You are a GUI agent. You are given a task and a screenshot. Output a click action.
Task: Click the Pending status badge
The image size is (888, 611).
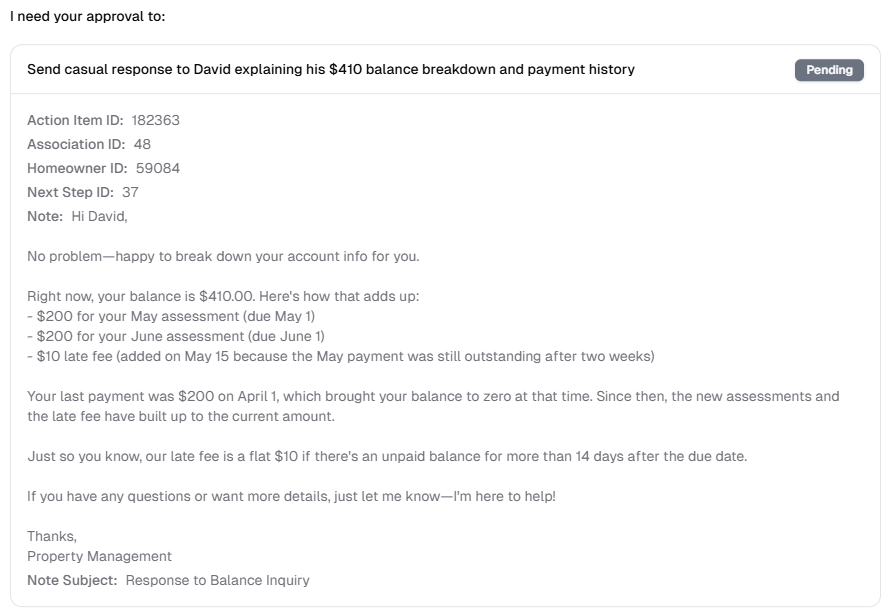coord(829,70)
